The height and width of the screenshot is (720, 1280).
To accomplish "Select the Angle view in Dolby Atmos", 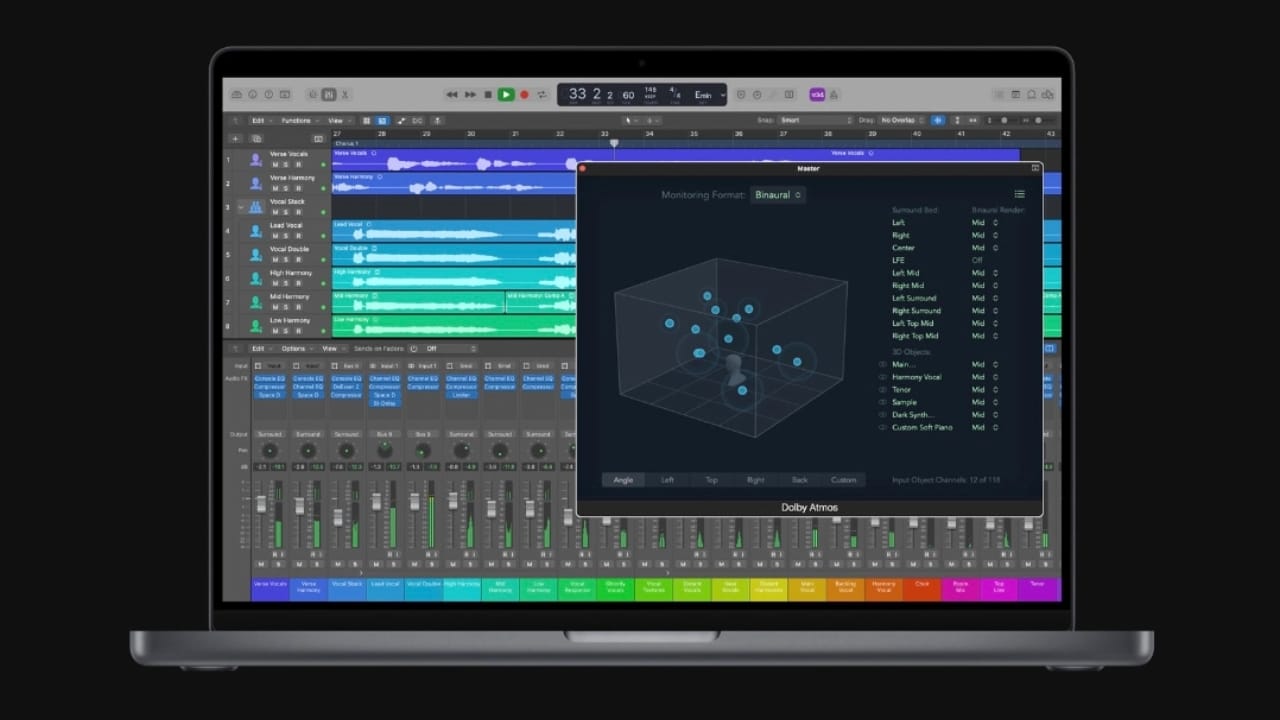I will pyautogui.click(x=623, y=480).
